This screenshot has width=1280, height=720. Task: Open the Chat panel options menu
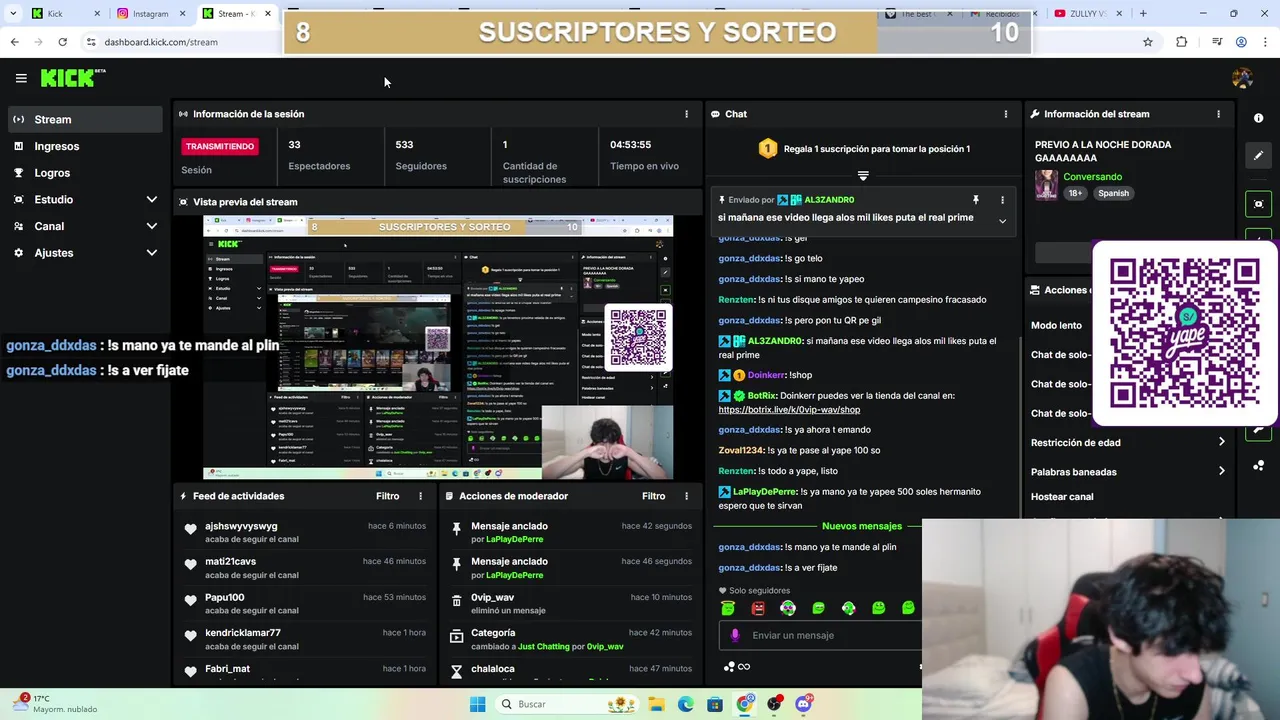click(x=1005, y=114)
